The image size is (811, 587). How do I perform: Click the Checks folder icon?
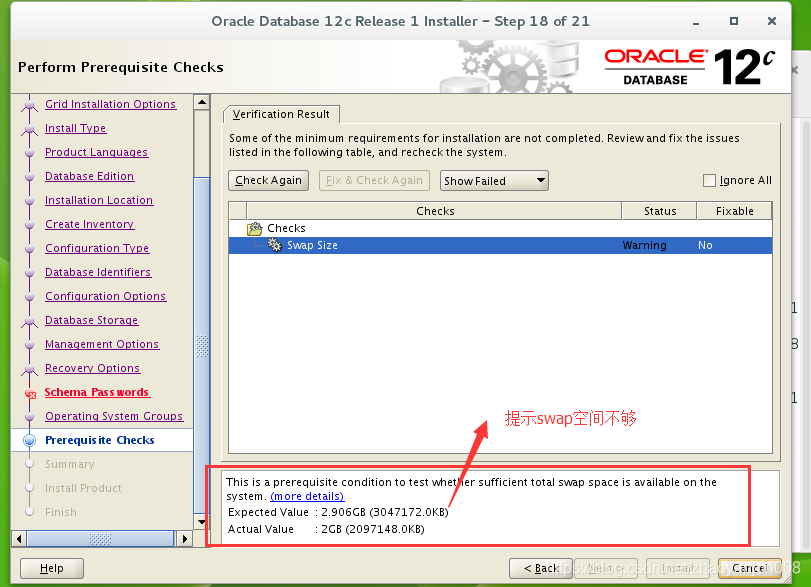point(254,228)
